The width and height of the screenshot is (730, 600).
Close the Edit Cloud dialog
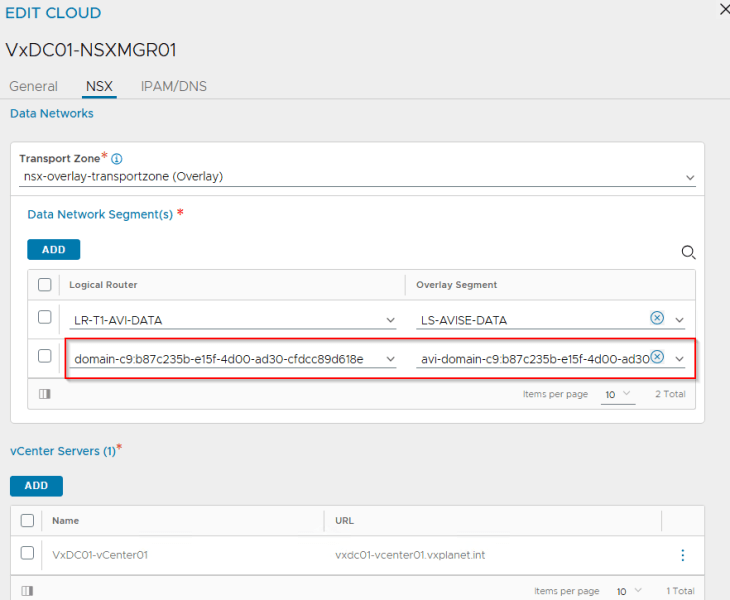[x=723, y=10]
